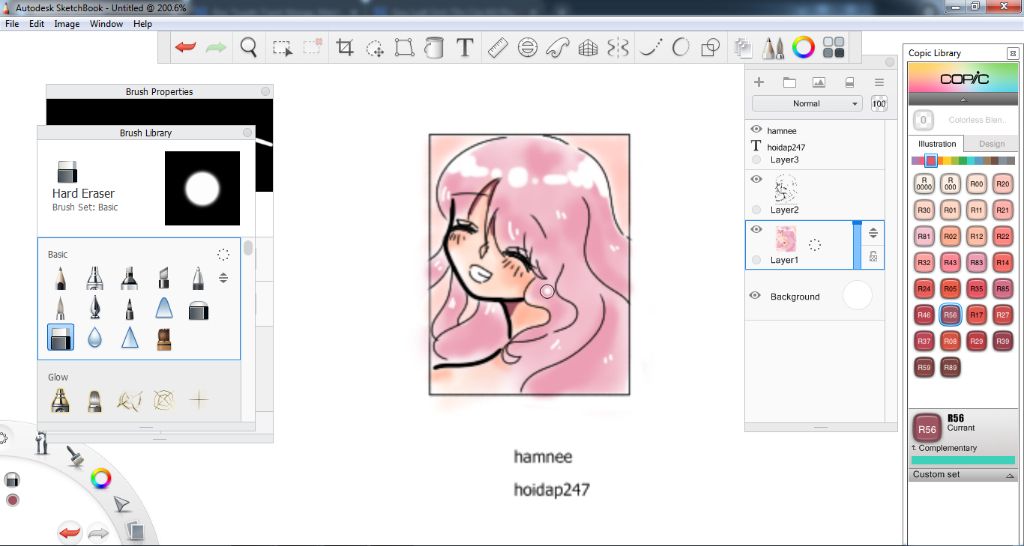Expand Complementary color options
The height and width of the screenshot is (546, 1024).
click(x=944, y=448)
